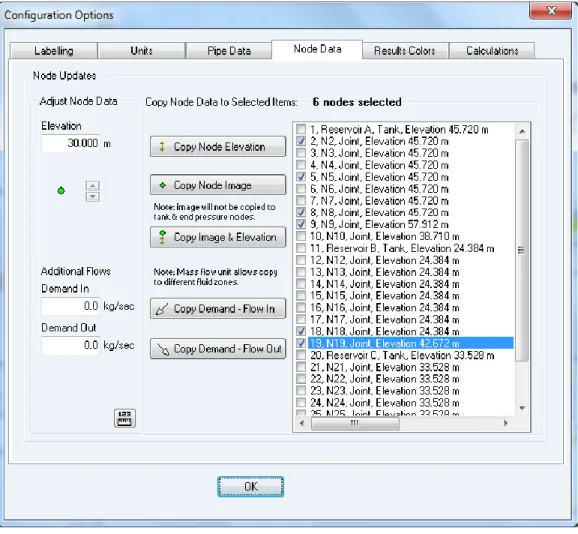
Task: Click Copy Node Elevation button
Action: [x=218, y=147]
